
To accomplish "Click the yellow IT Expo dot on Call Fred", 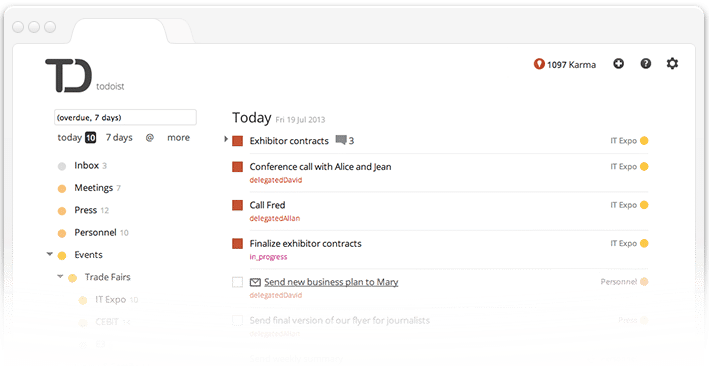I will (x=644, y=205).
